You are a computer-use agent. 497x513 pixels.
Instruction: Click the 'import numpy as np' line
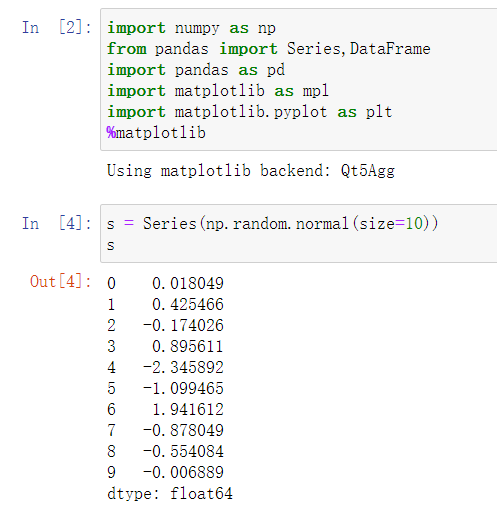(x=191, y=28)
